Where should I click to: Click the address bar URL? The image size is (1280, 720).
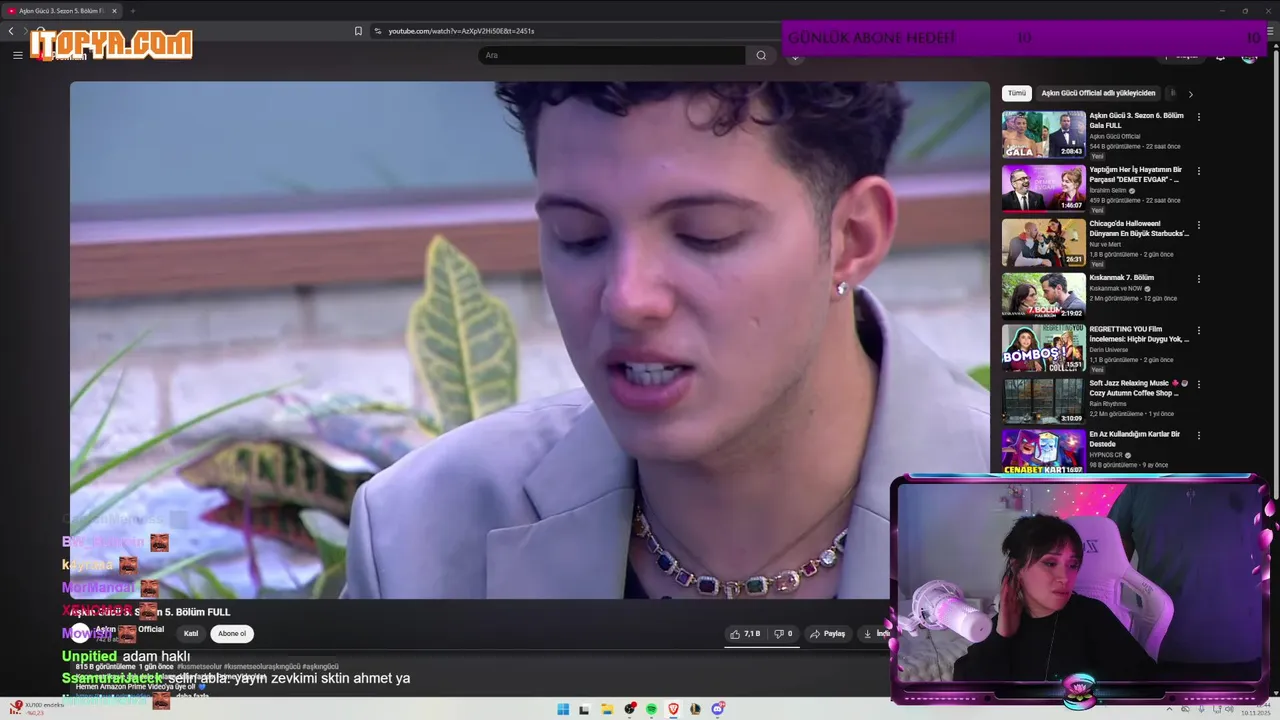point(461,31)
